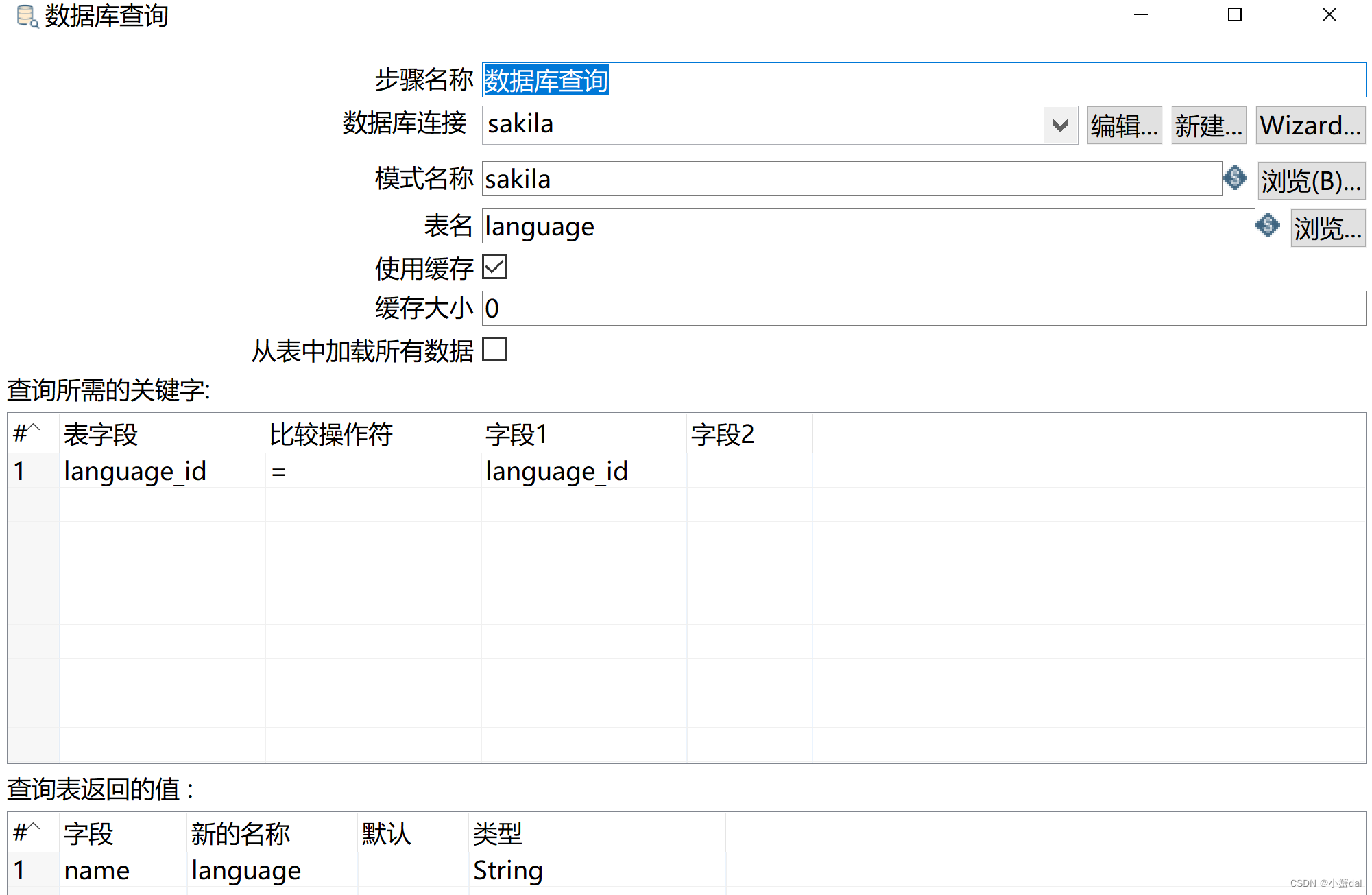Enable the 从表中加载所有数据 checkbox
The width and height of the screenshot is (1372, 895).
(495, 350)
